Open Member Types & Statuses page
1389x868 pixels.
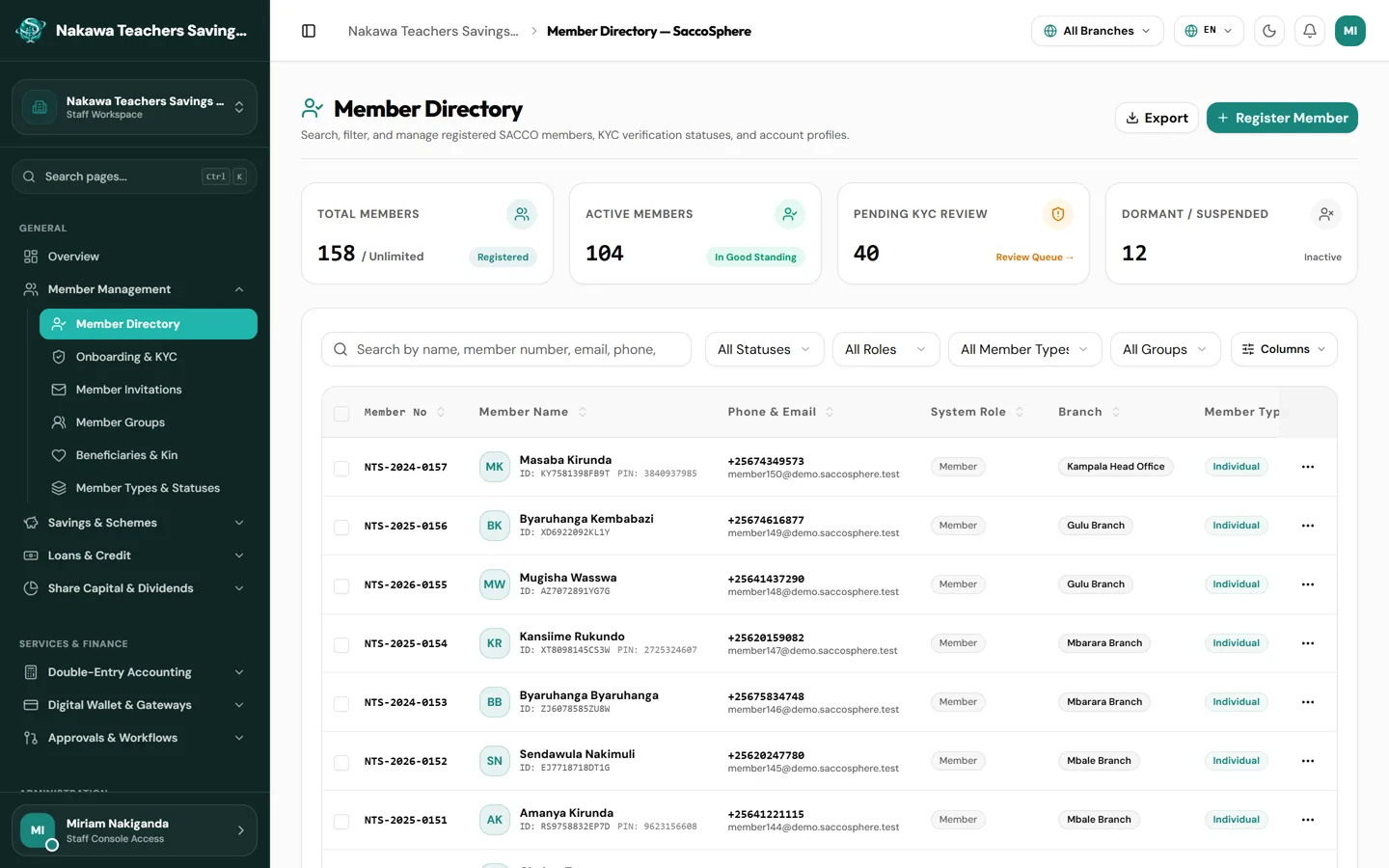point(149,488)
